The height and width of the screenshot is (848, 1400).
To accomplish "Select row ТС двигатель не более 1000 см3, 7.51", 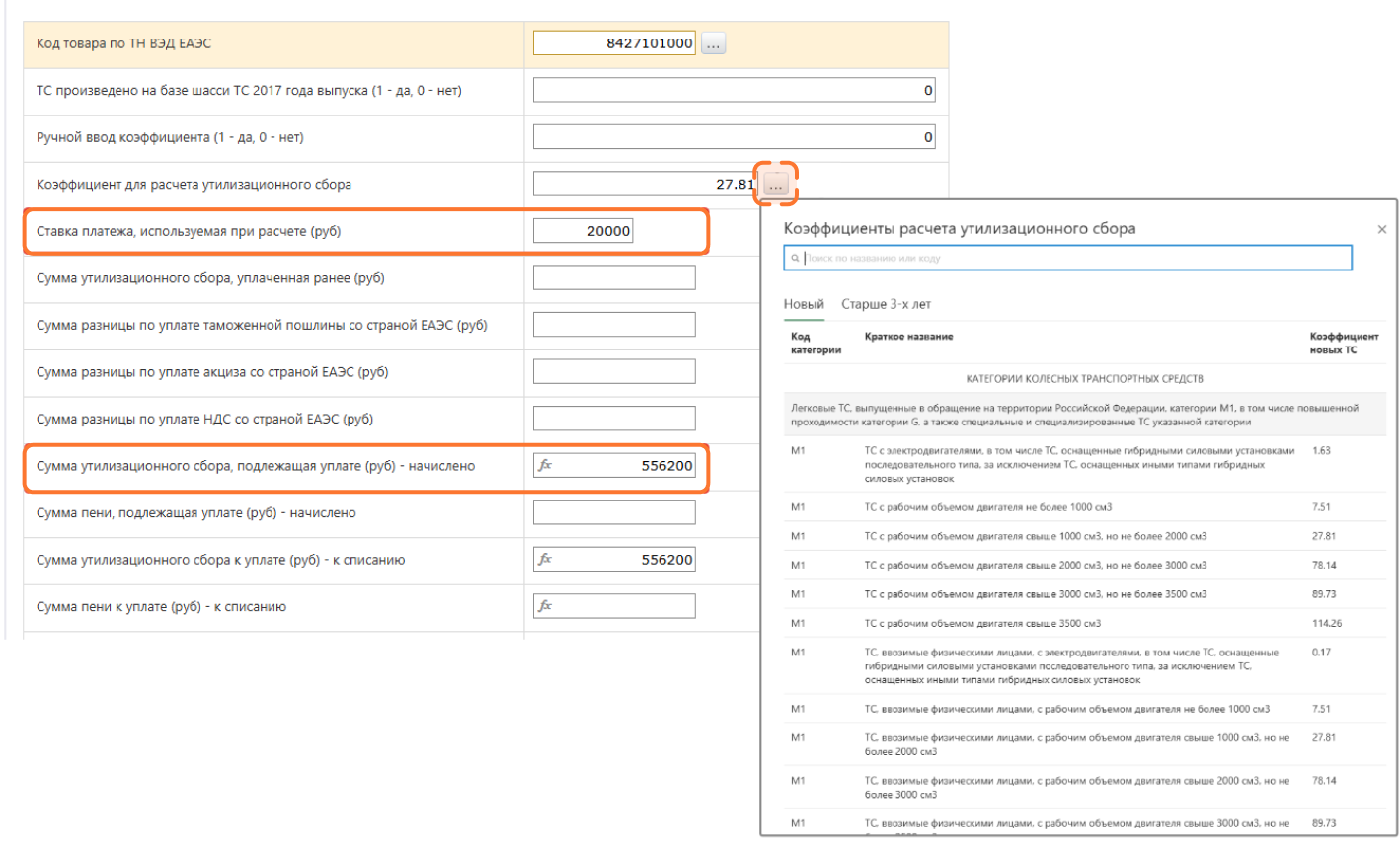I will tap(1085, 507).
